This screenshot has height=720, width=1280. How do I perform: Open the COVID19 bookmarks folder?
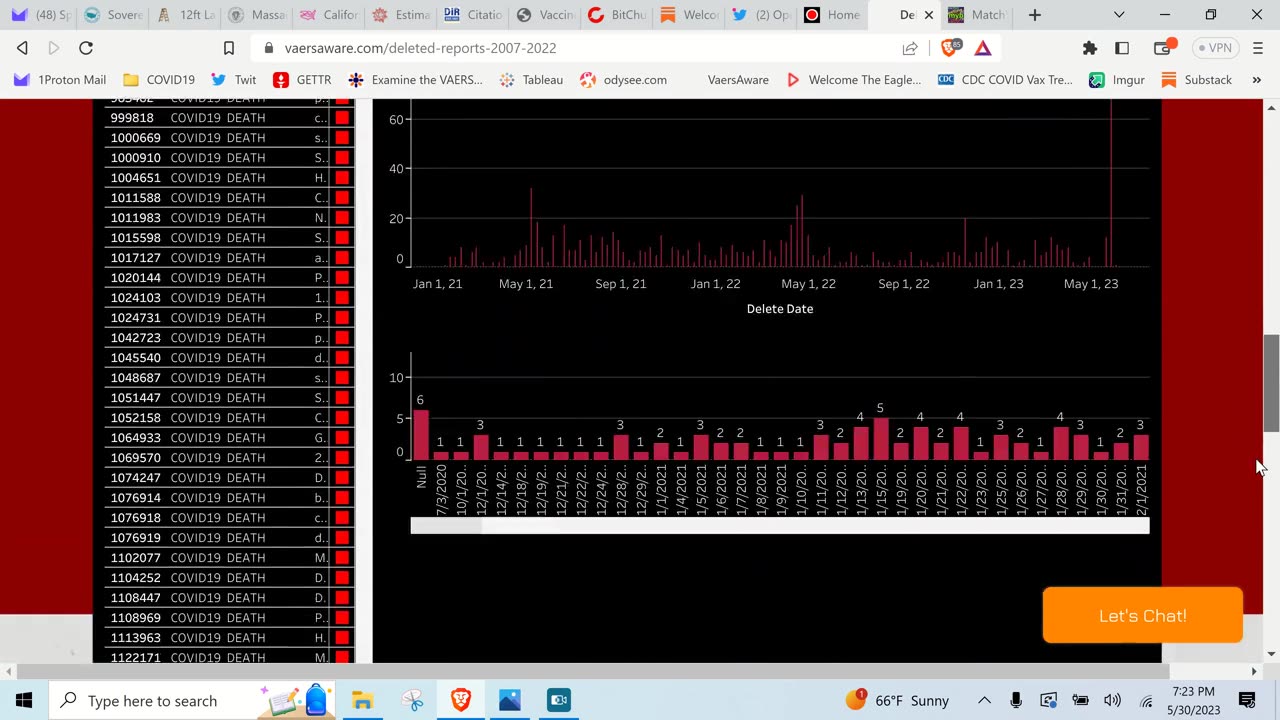click(x=159, y=80)
